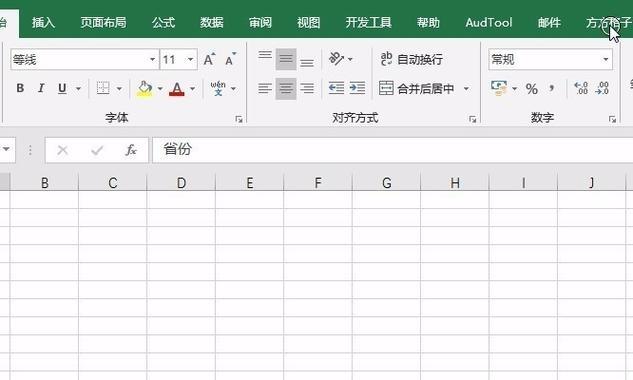The image size is (633, 380).
Task: Open phonetic guide dropdown arrow
Action: coord(233,88)
